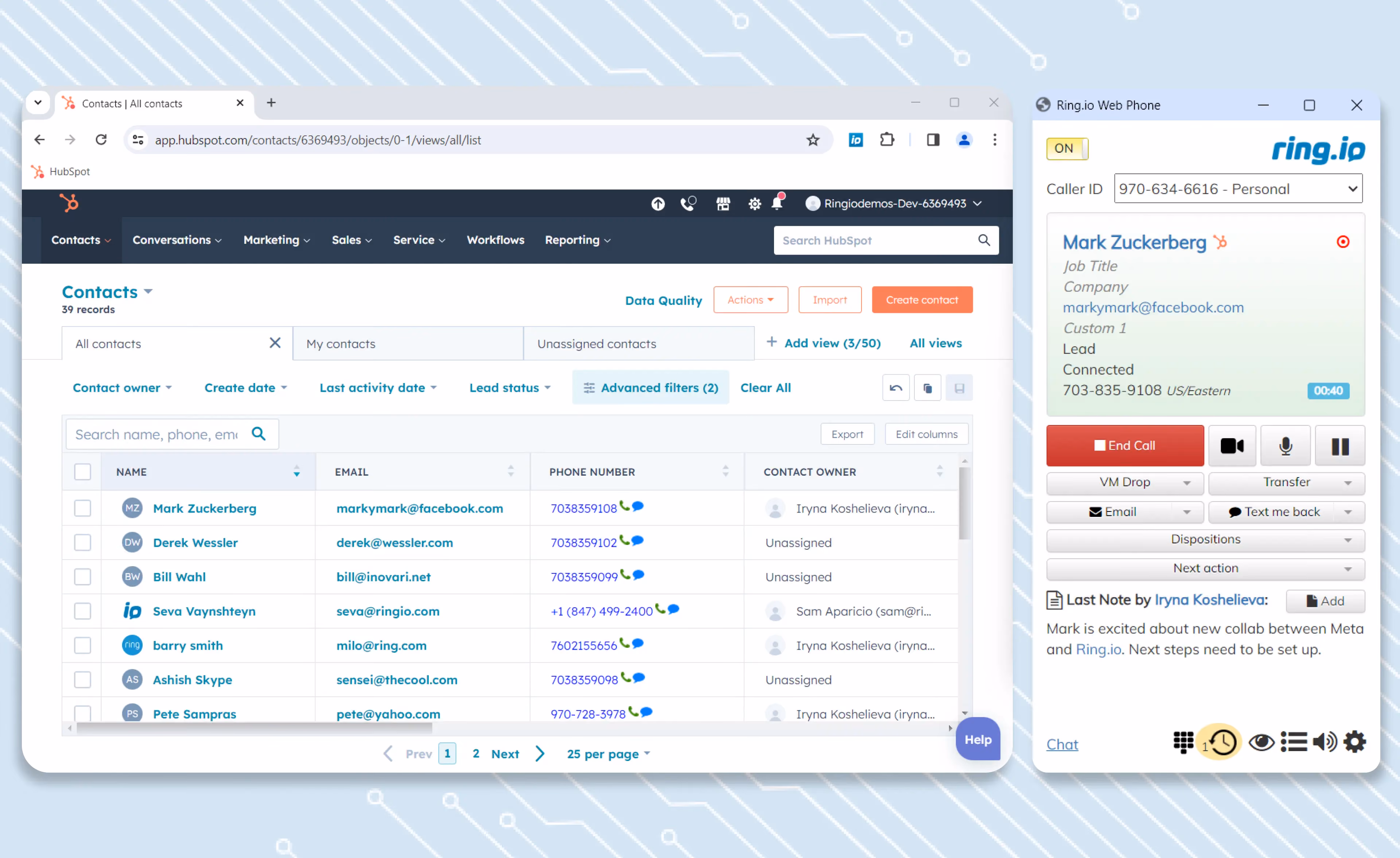This screenshot has height=858, width=1400.
Task: Select Bill Wahl row checkbox
Action: (x=82, y=576)
